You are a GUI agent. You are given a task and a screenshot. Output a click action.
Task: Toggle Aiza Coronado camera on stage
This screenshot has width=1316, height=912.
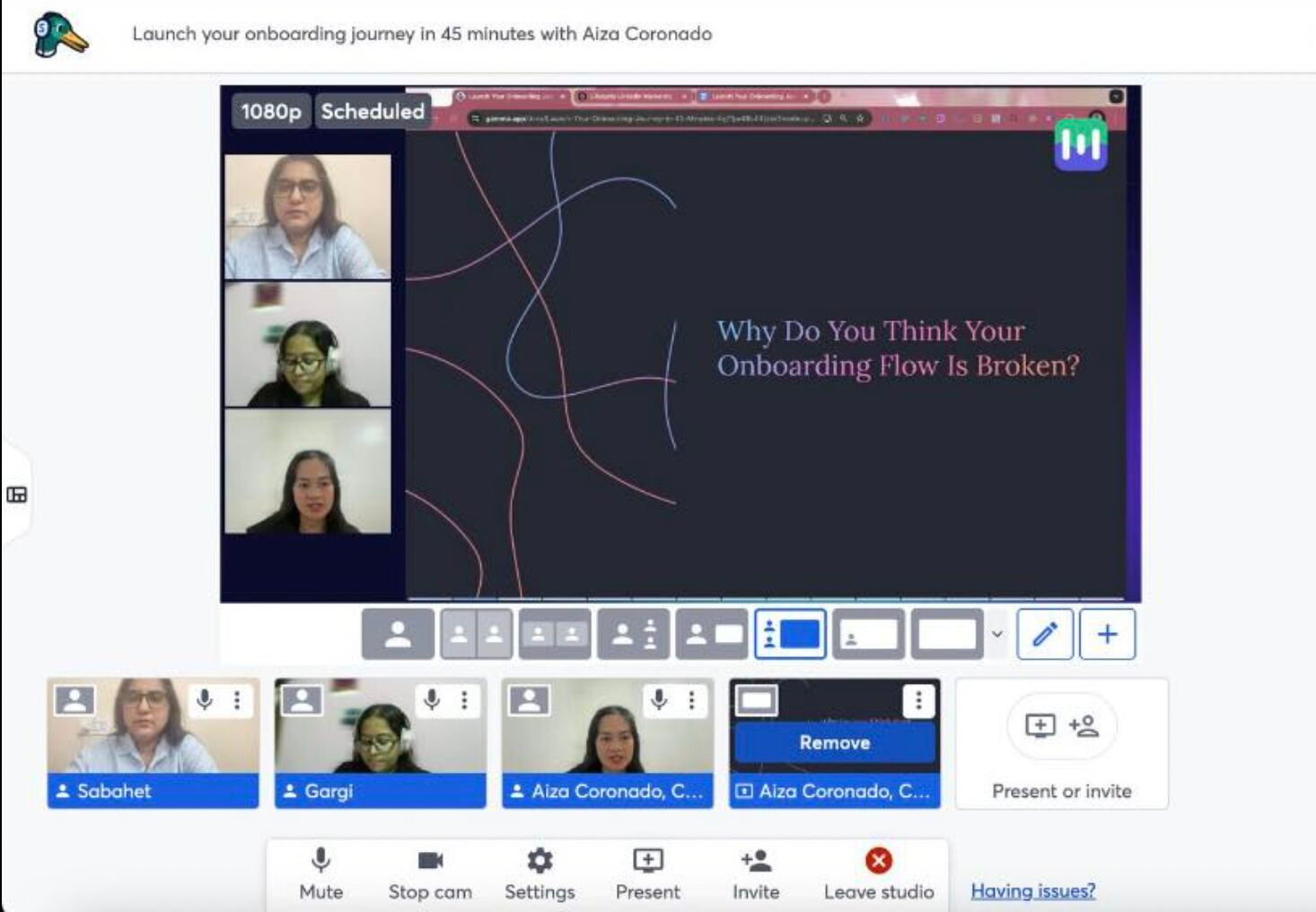pos(529,700)
